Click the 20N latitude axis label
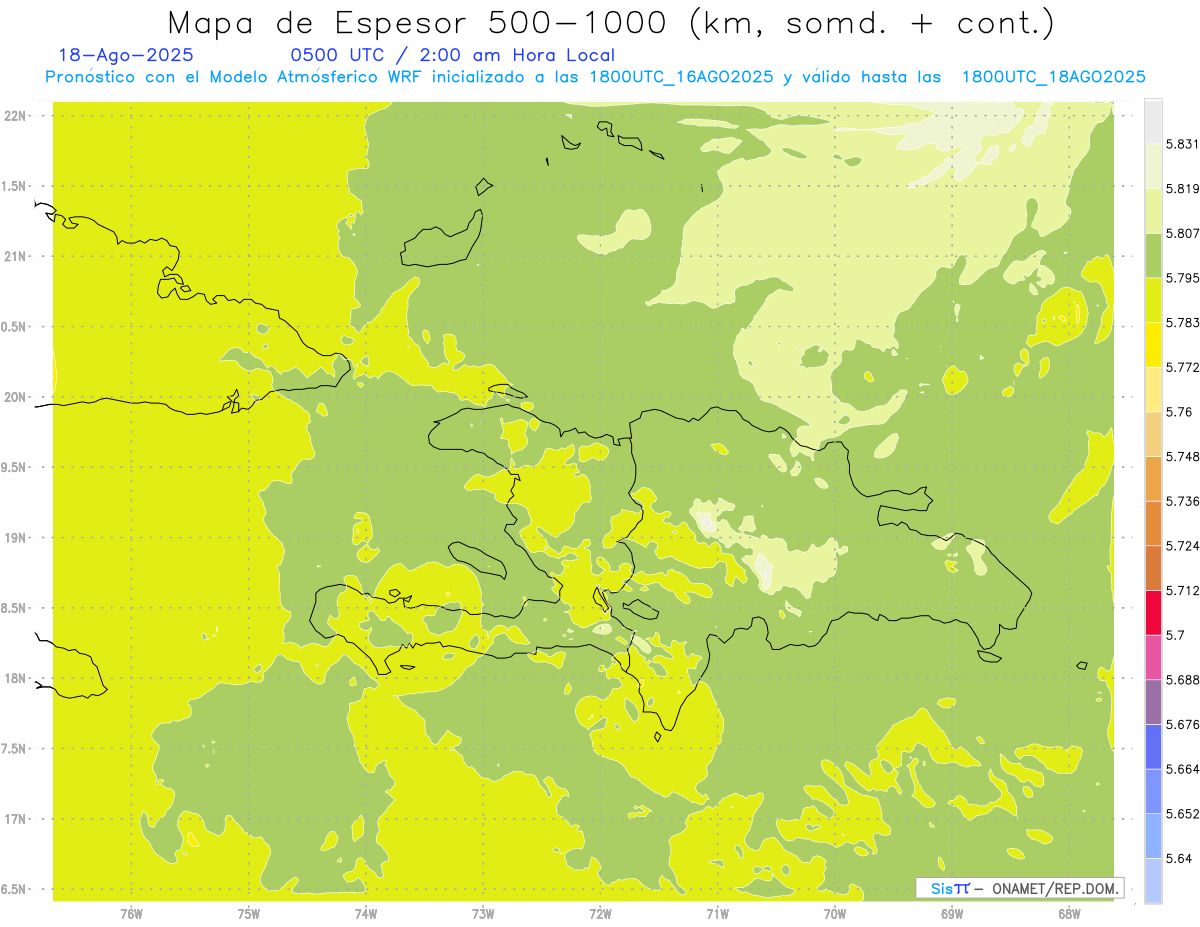This screenshot has height=927, width=1200. [14, 397]
